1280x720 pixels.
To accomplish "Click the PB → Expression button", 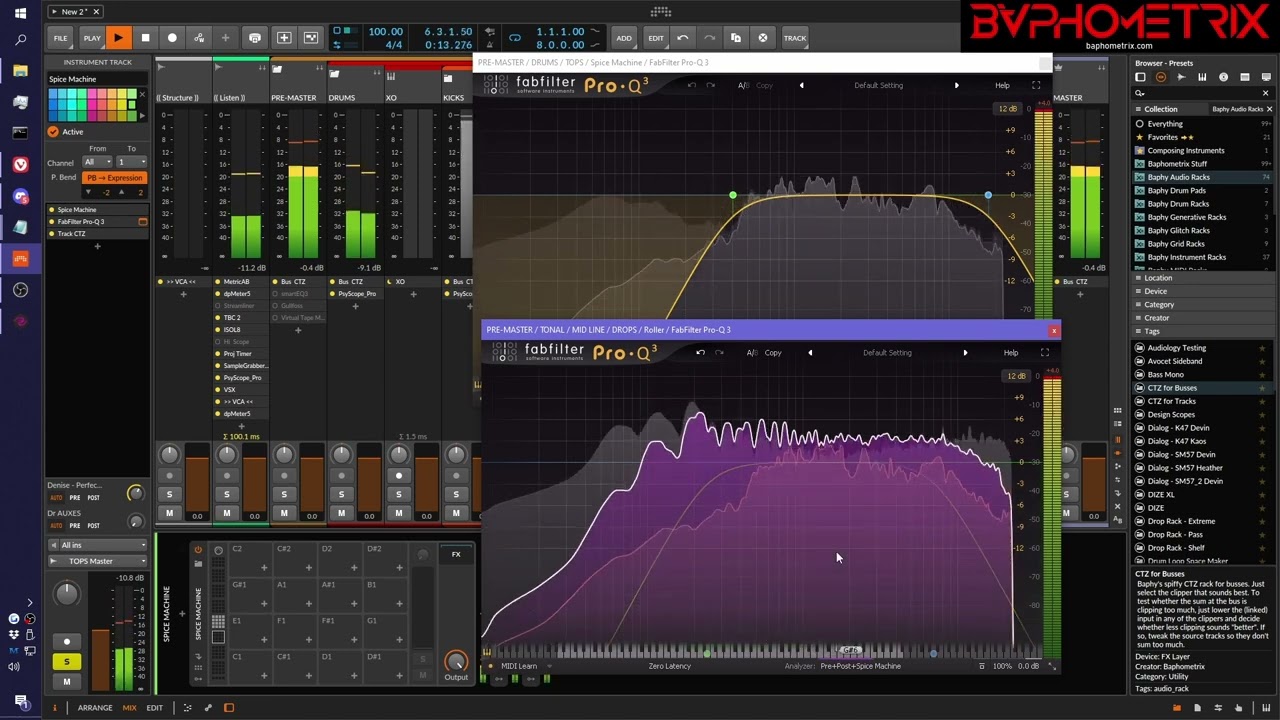I will 115,178.
